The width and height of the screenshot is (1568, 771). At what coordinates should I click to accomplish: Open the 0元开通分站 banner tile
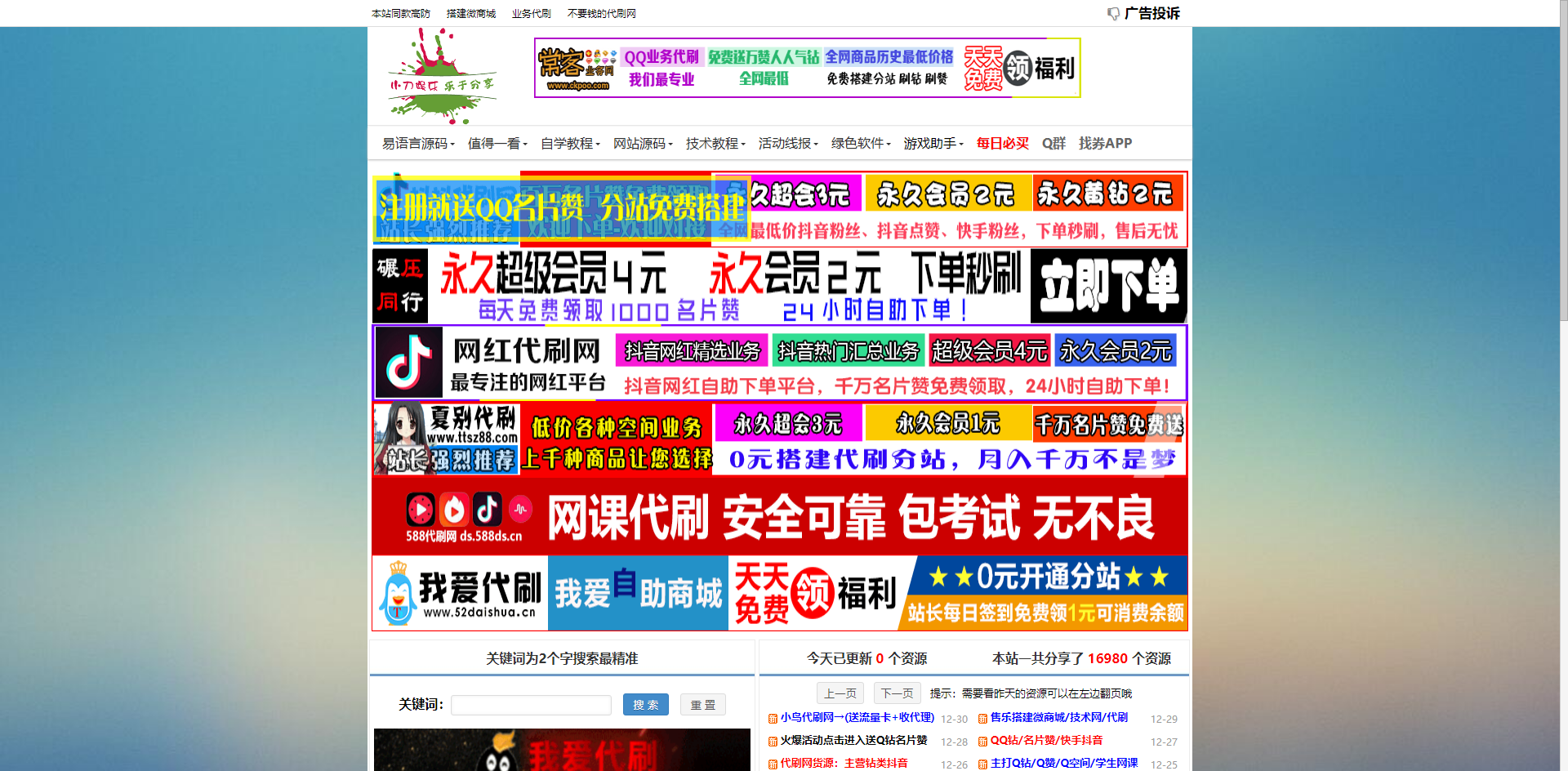[1048, 577]
